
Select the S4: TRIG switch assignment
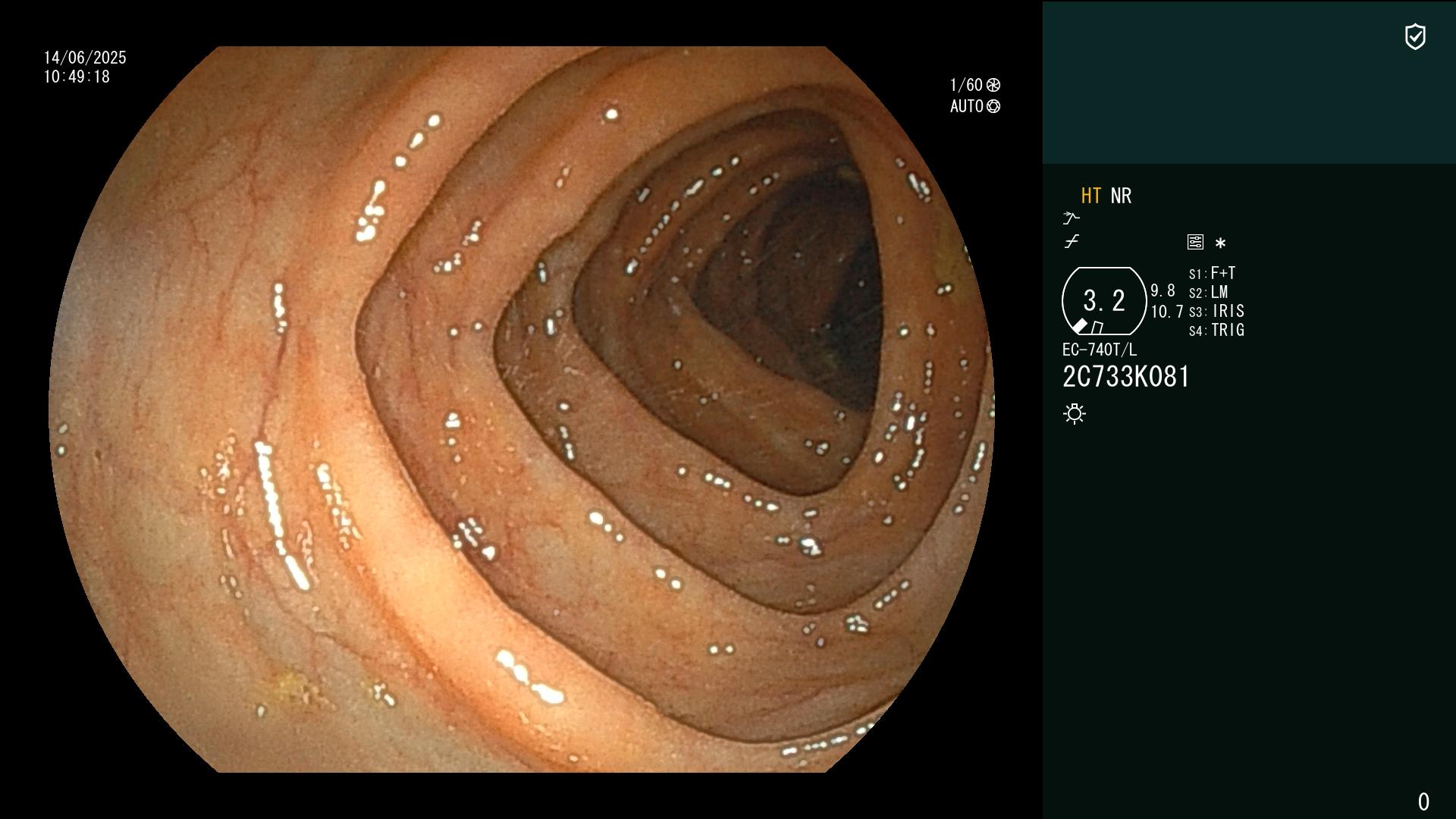pyautogui.click(x=1216, y=330)
